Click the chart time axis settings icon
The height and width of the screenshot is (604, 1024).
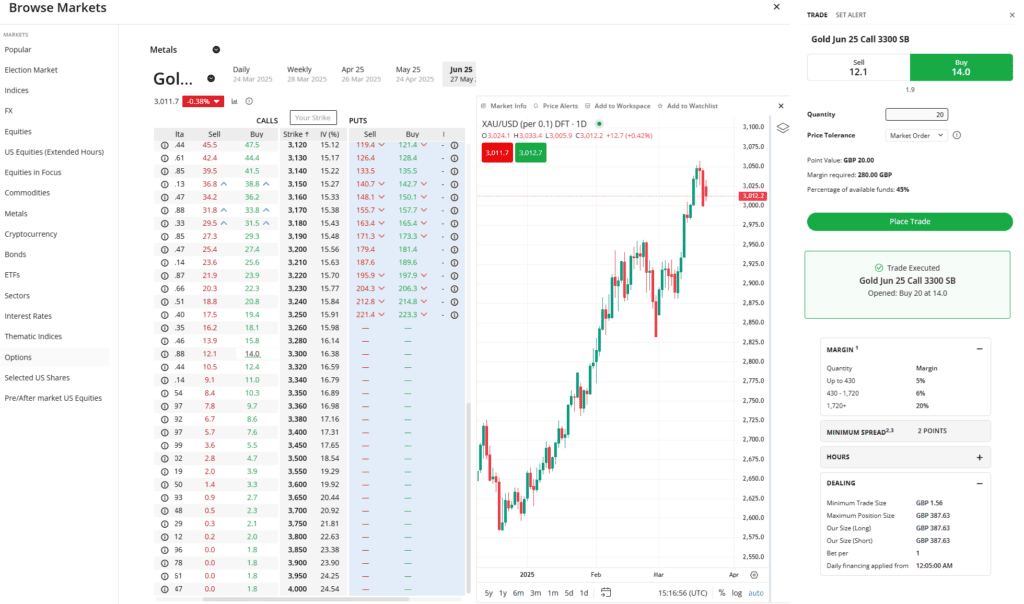tap(754, 575)
